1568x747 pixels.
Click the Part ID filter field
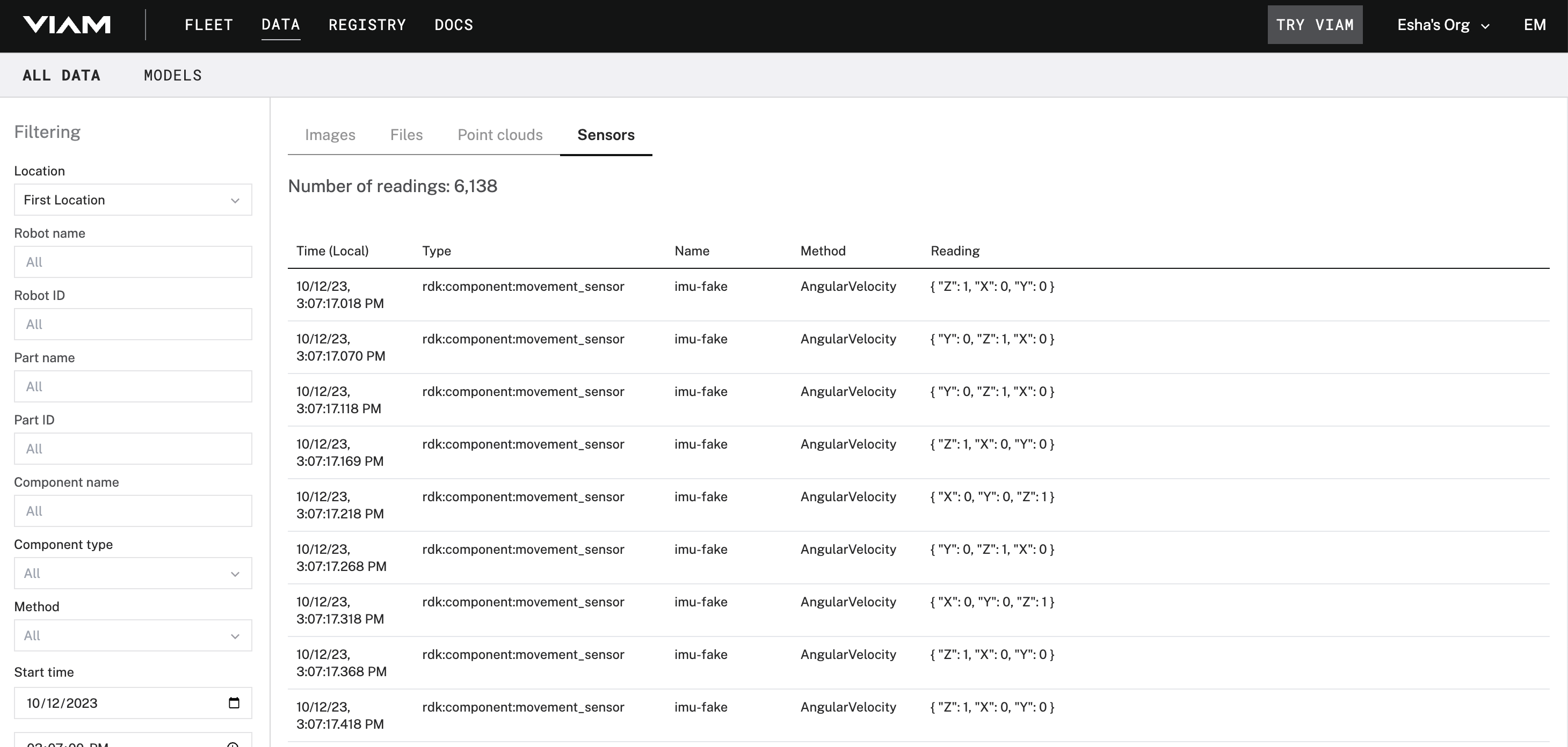coord(133,448)
